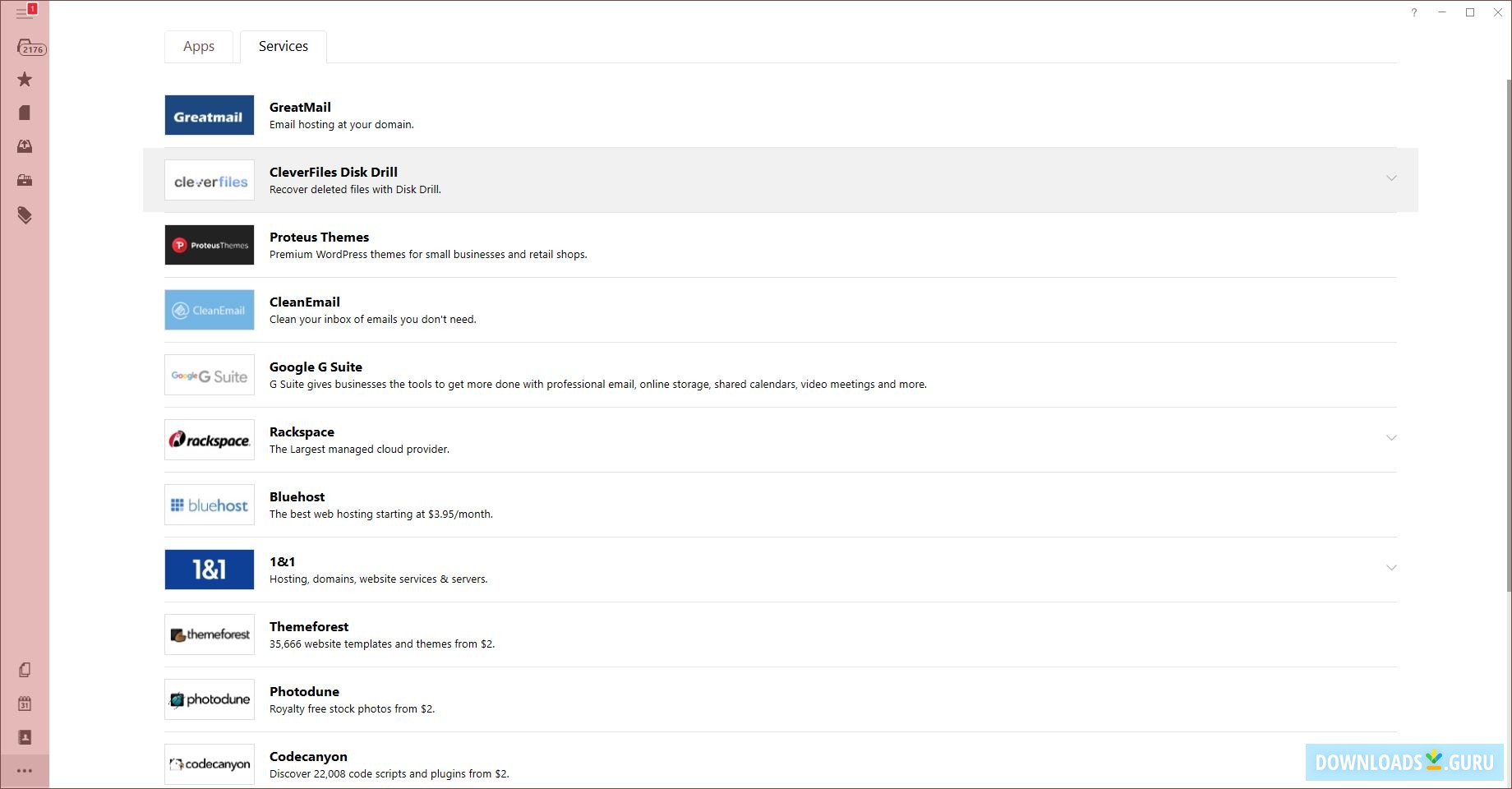Click 'Hosting, domains, website services & servers.' text
This screenshot has height=789, width=1512.
(379, 579)
